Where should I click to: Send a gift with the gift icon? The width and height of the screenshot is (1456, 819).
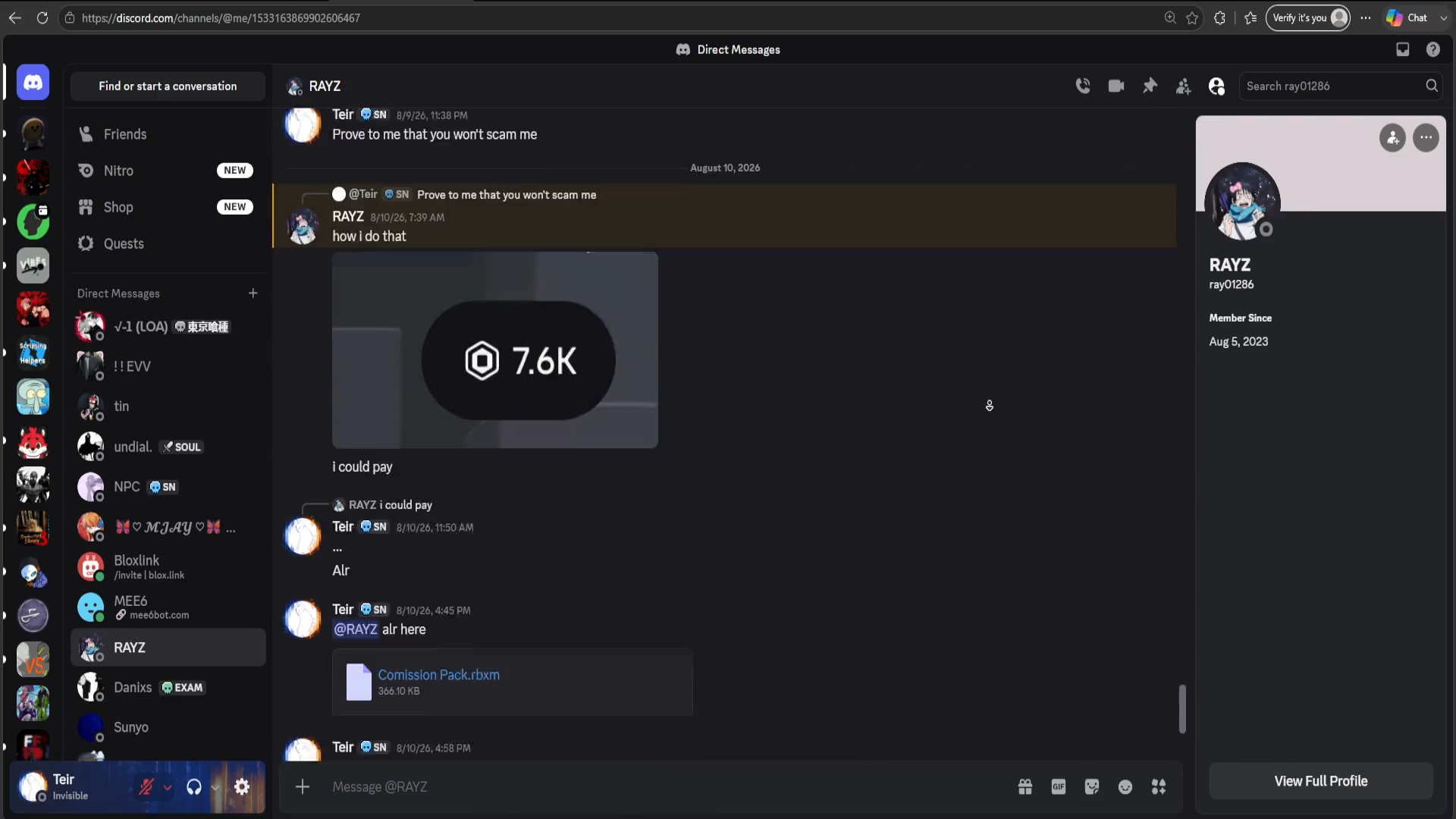tap(1025, 787)
